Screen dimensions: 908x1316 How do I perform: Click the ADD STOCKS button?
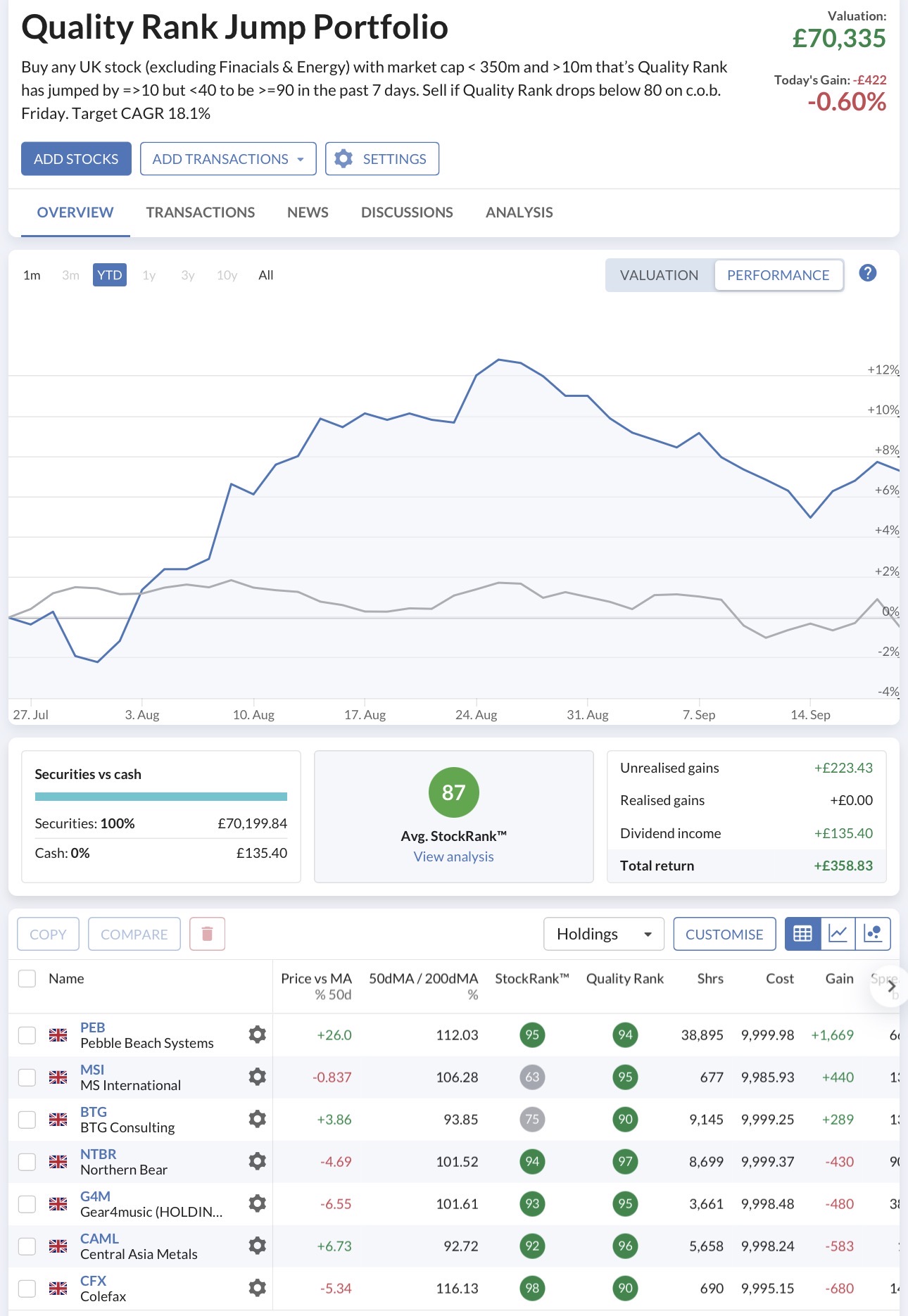(x=76, y=159)
